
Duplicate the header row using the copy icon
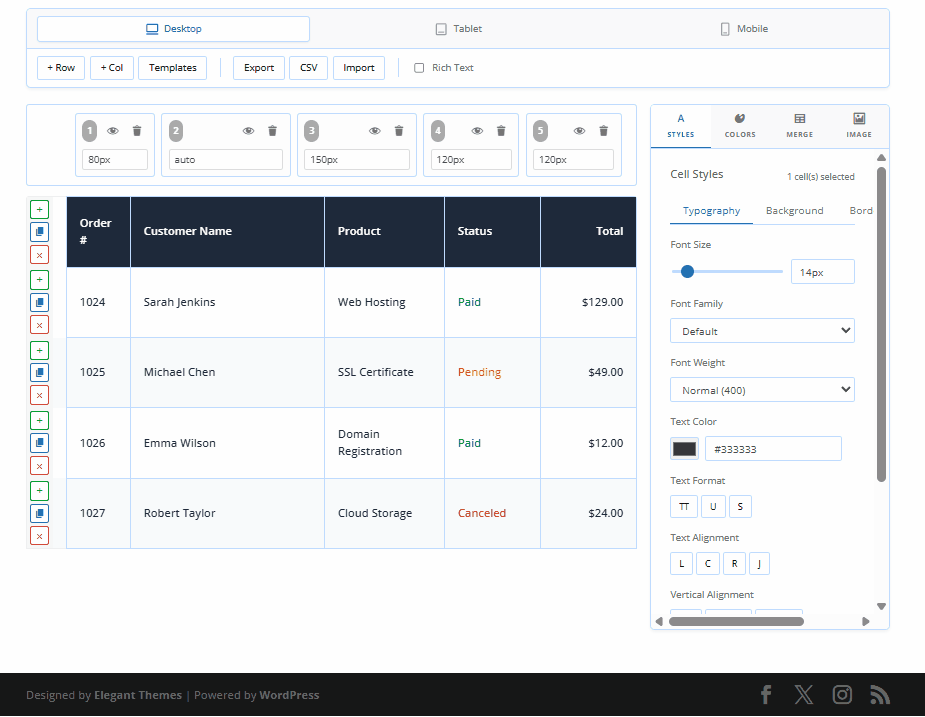(39, 232)
